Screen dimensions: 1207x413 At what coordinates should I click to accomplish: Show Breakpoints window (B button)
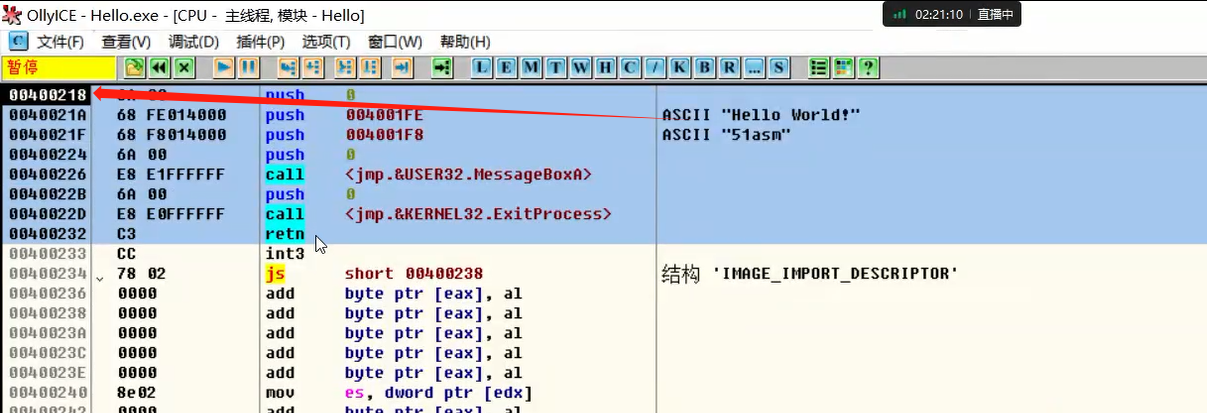[705, 67]
